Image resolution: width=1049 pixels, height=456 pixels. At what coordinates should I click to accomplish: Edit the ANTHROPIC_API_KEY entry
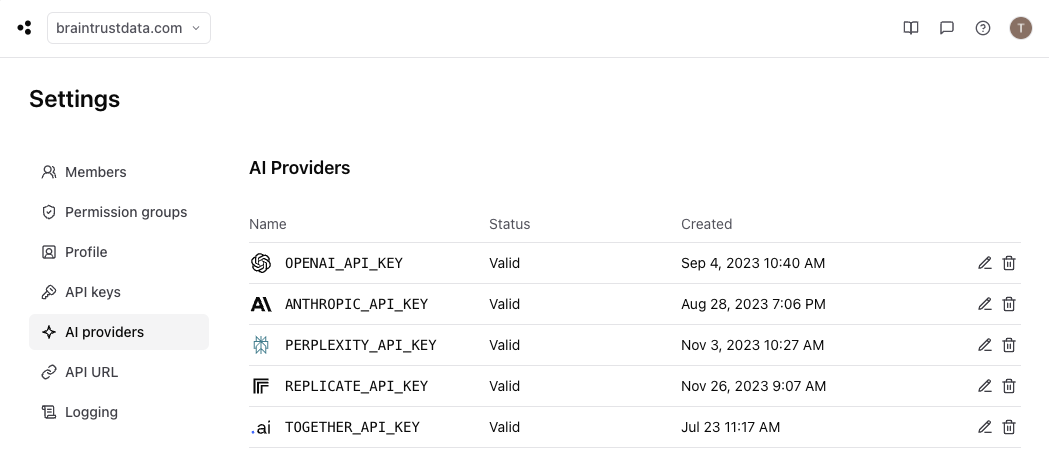tap(985, 304)
